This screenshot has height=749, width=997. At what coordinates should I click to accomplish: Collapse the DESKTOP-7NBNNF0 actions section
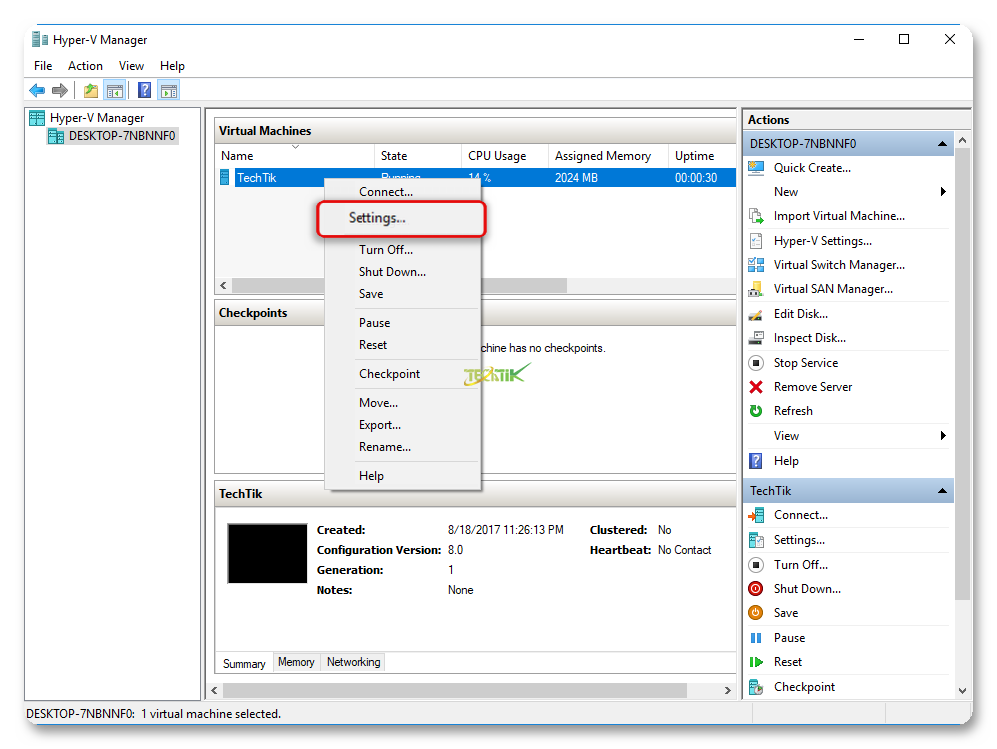[942, 144]
